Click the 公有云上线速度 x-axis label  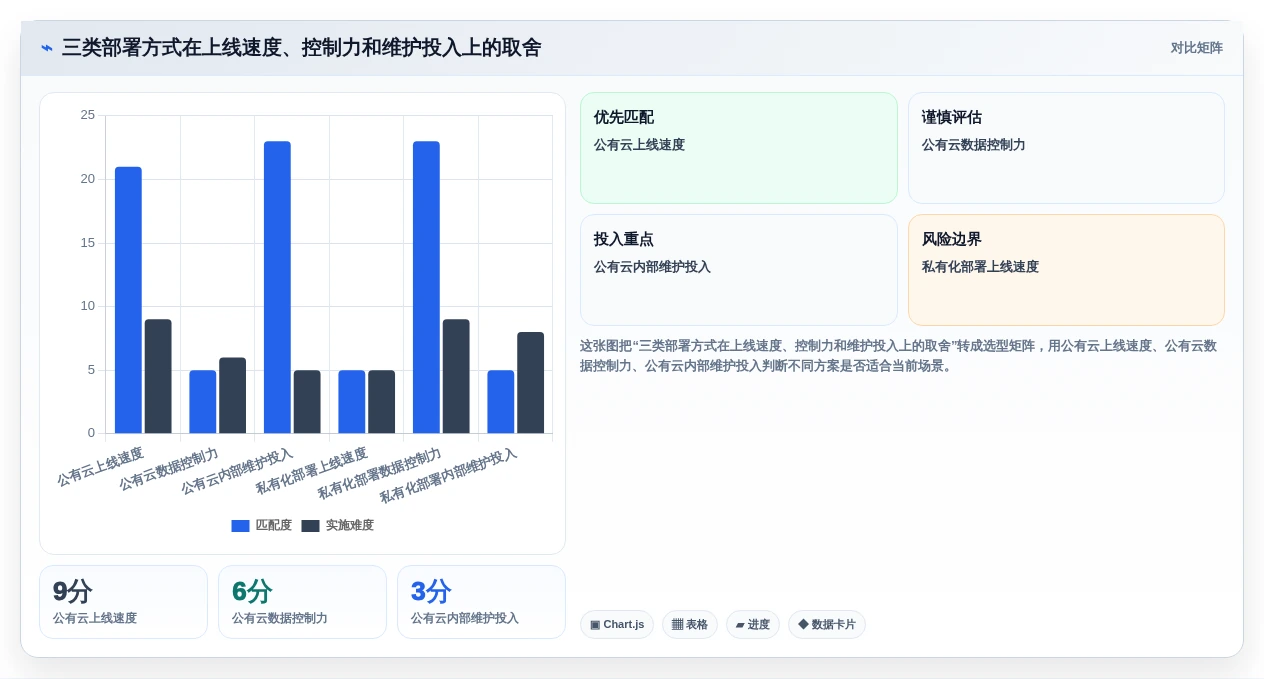100,467
